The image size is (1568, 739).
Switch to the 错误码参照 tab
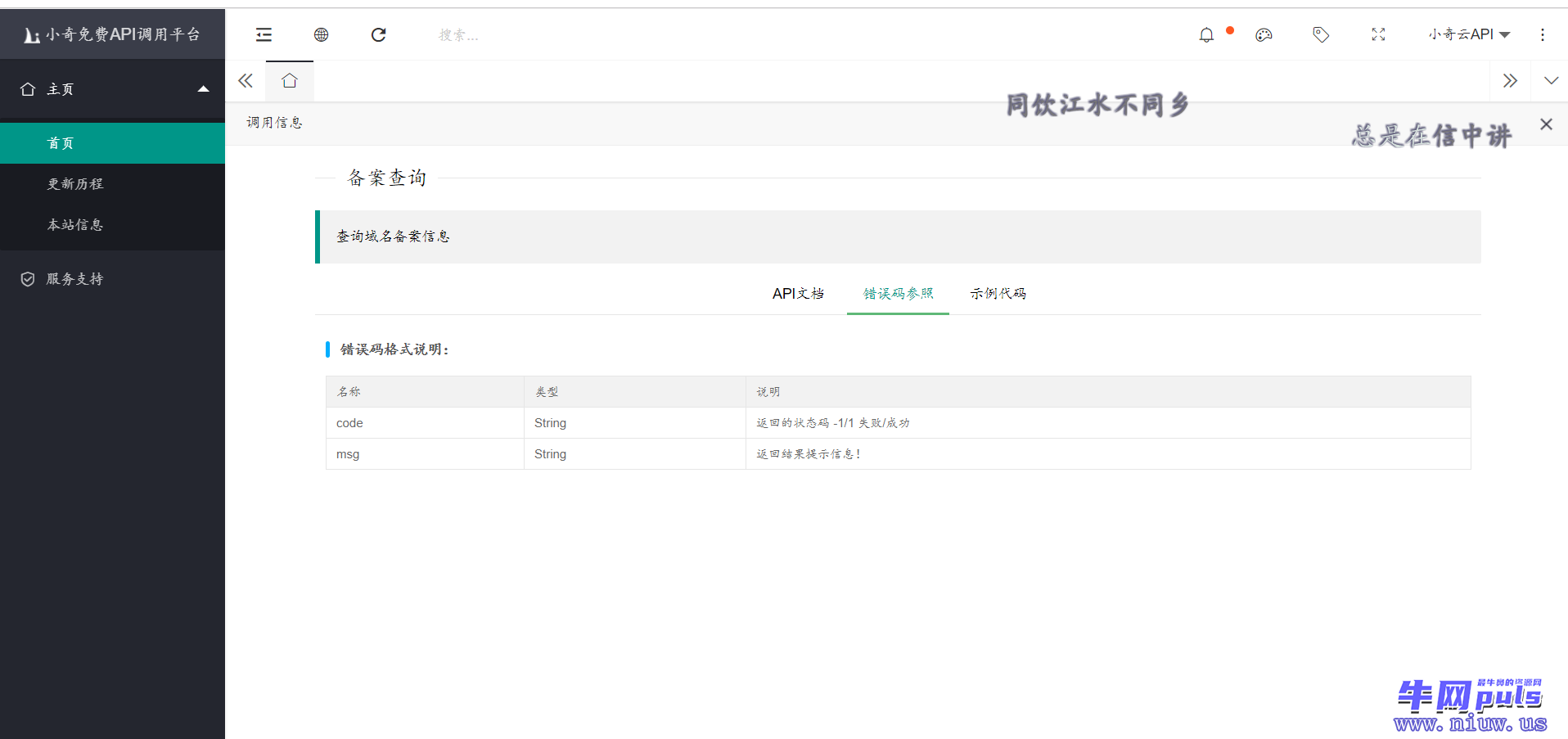(898, 294)
